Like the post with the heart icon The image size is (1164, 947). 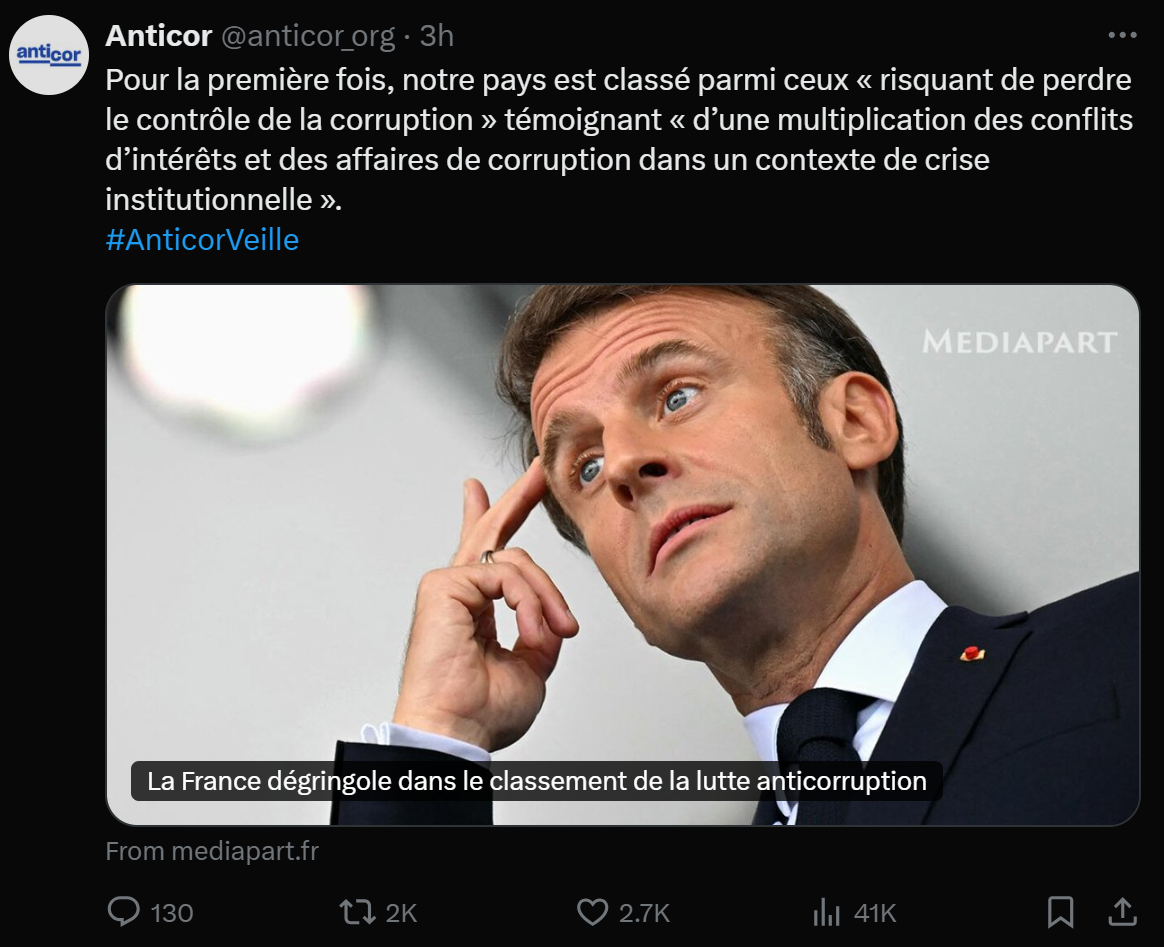coord(593,911)
